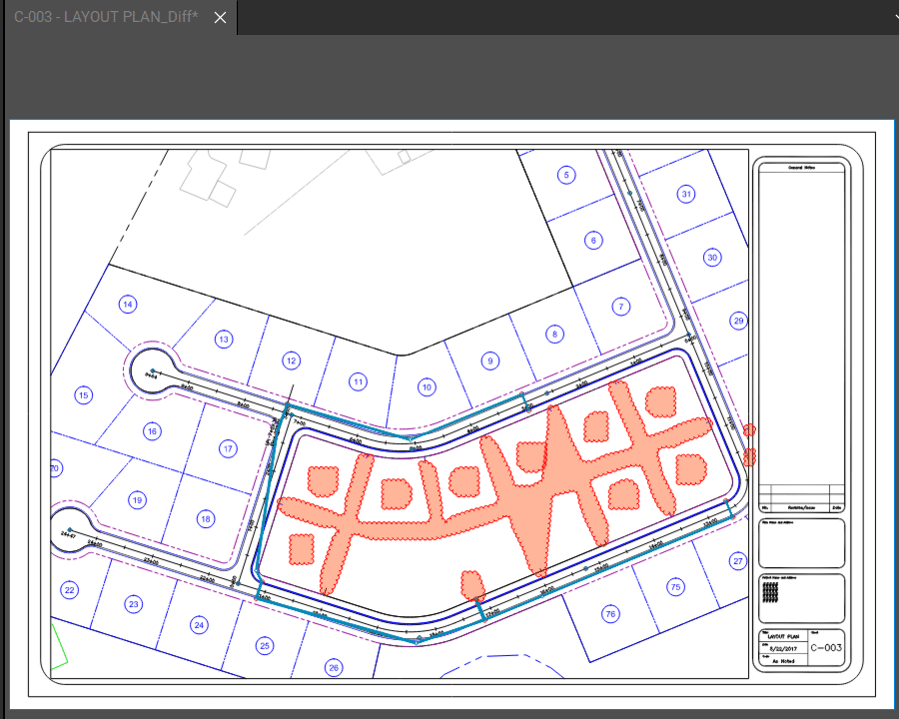Pick the lot 10 circle label

(x=427, y=387)
